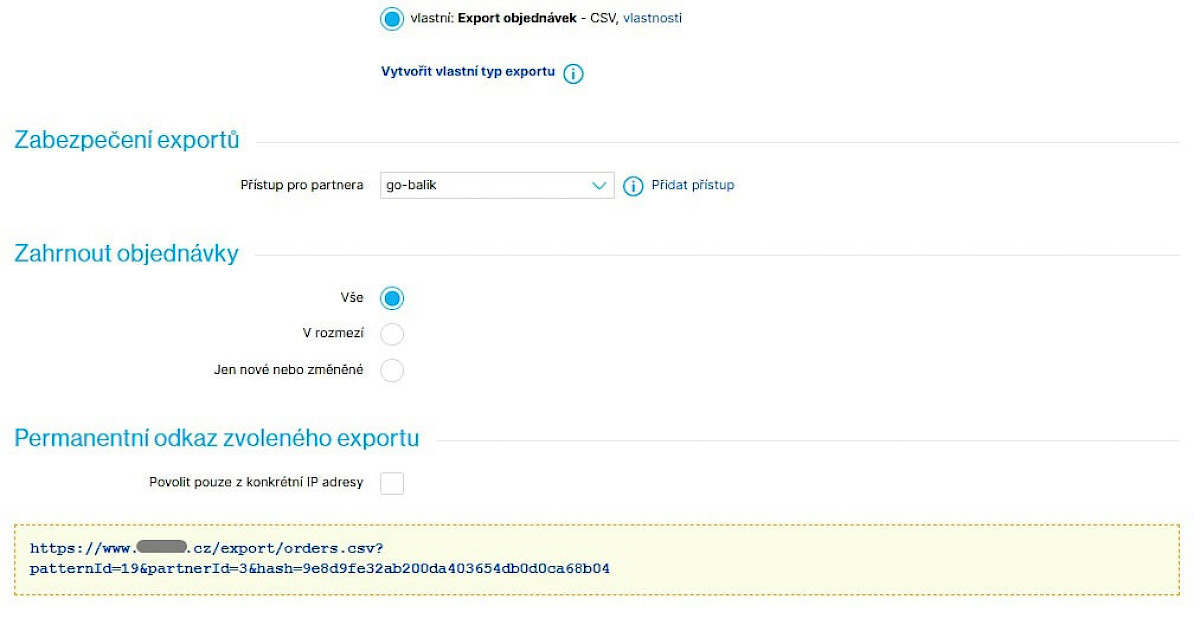Viewport: 1200px width, 625px height.
Task: Pick the Jen nové nebo změněné radio
Action: click(x=392, y=370)
